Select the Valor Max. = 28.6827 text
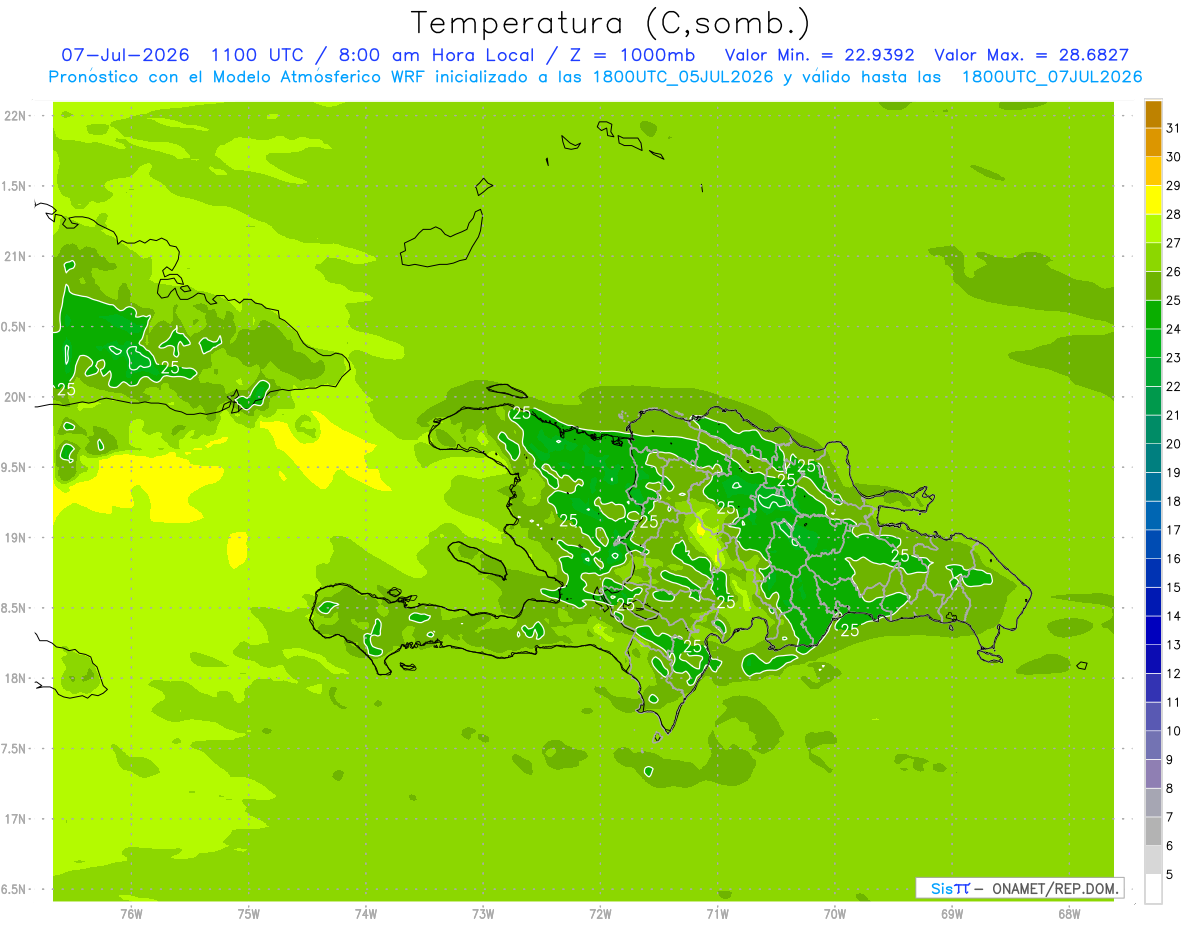Viewport: 1200px width, 927px height. 1031,56
